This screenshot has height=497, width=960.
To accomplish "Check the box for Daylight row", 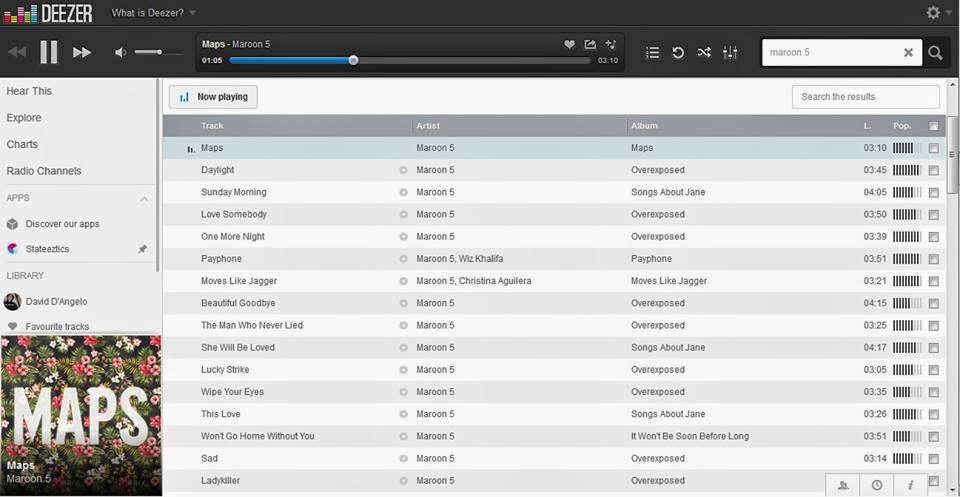I will pyautogui.click(x=933, y=170).
